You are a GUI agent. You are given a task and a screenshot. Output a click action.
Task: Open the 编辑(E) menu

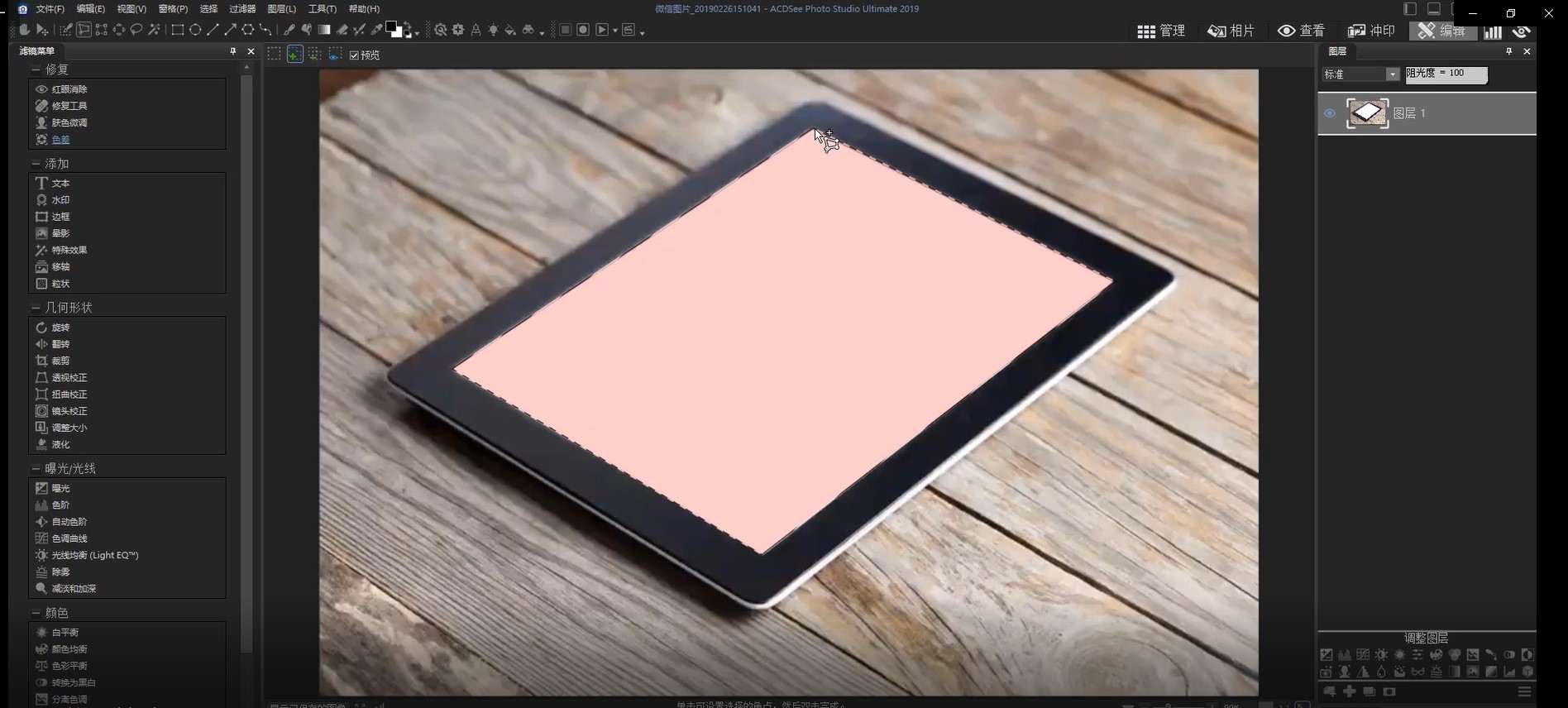click(90, 9)
